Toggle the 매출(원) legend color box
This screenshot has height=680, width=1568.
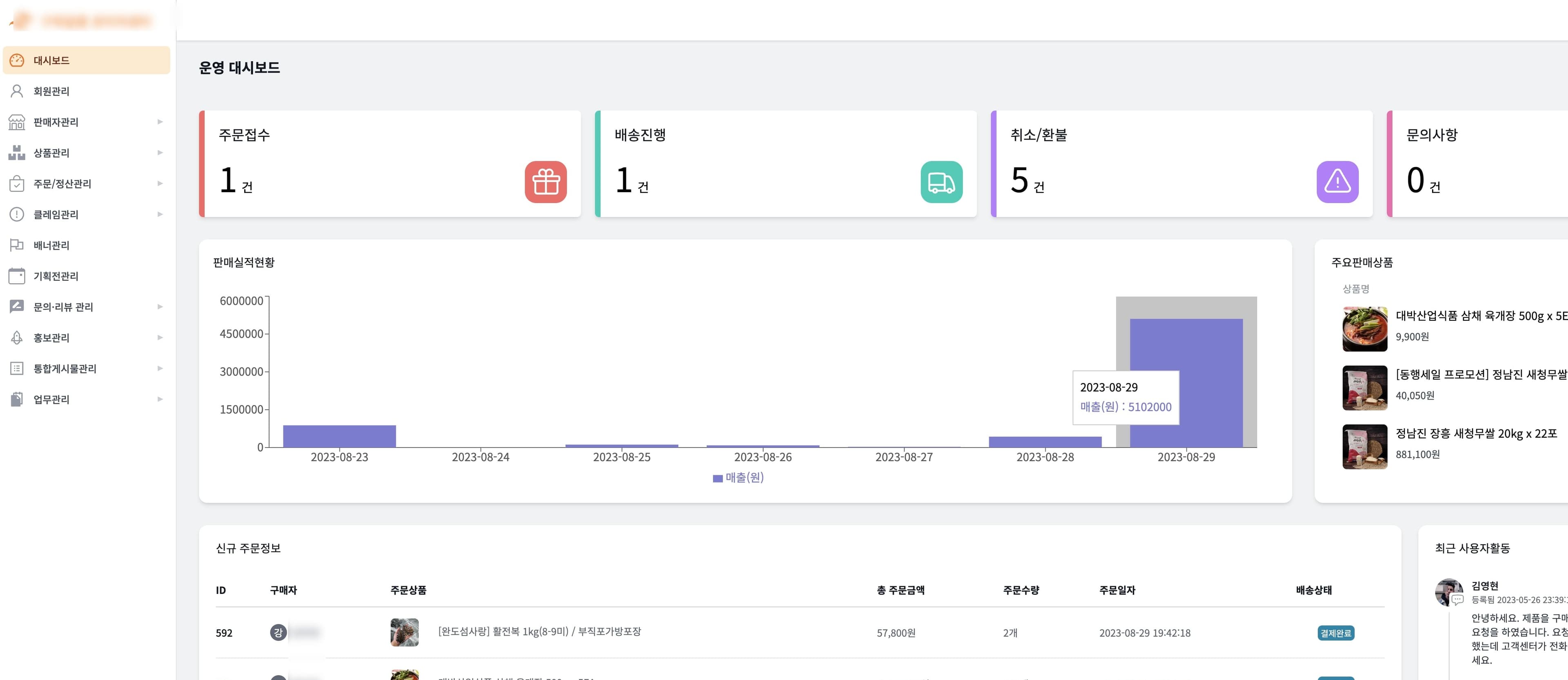coord(718,479)
